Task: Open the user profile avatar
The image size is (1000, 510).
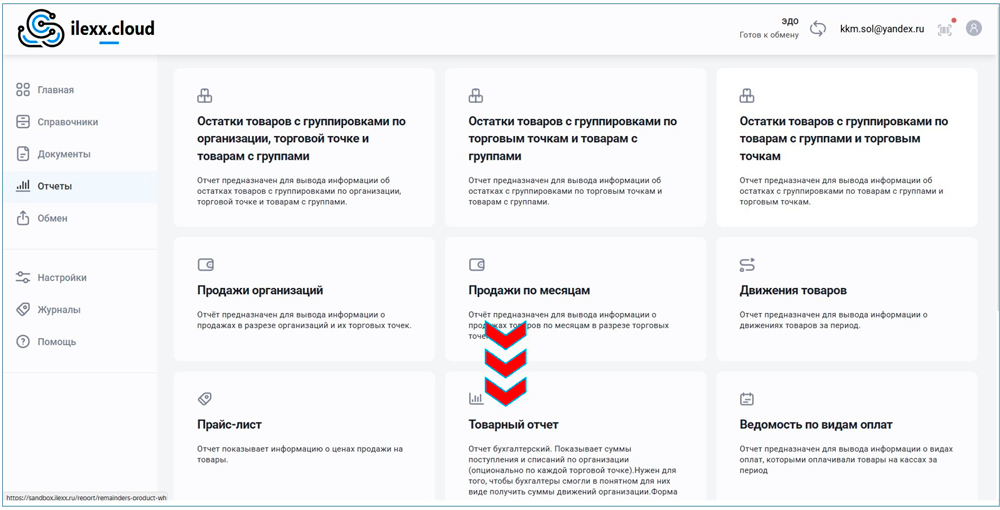Action: tap(974, 29)
